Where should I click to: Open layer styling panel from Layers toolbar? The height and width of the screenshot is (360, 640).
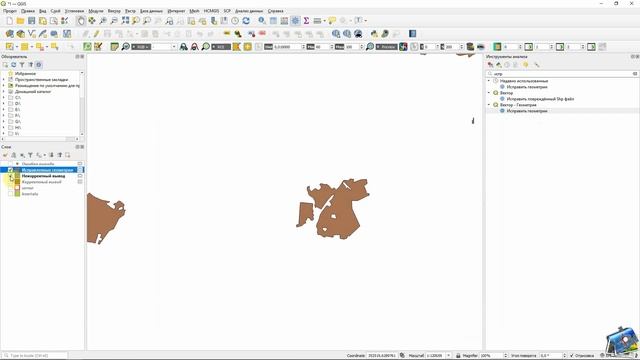5,155
